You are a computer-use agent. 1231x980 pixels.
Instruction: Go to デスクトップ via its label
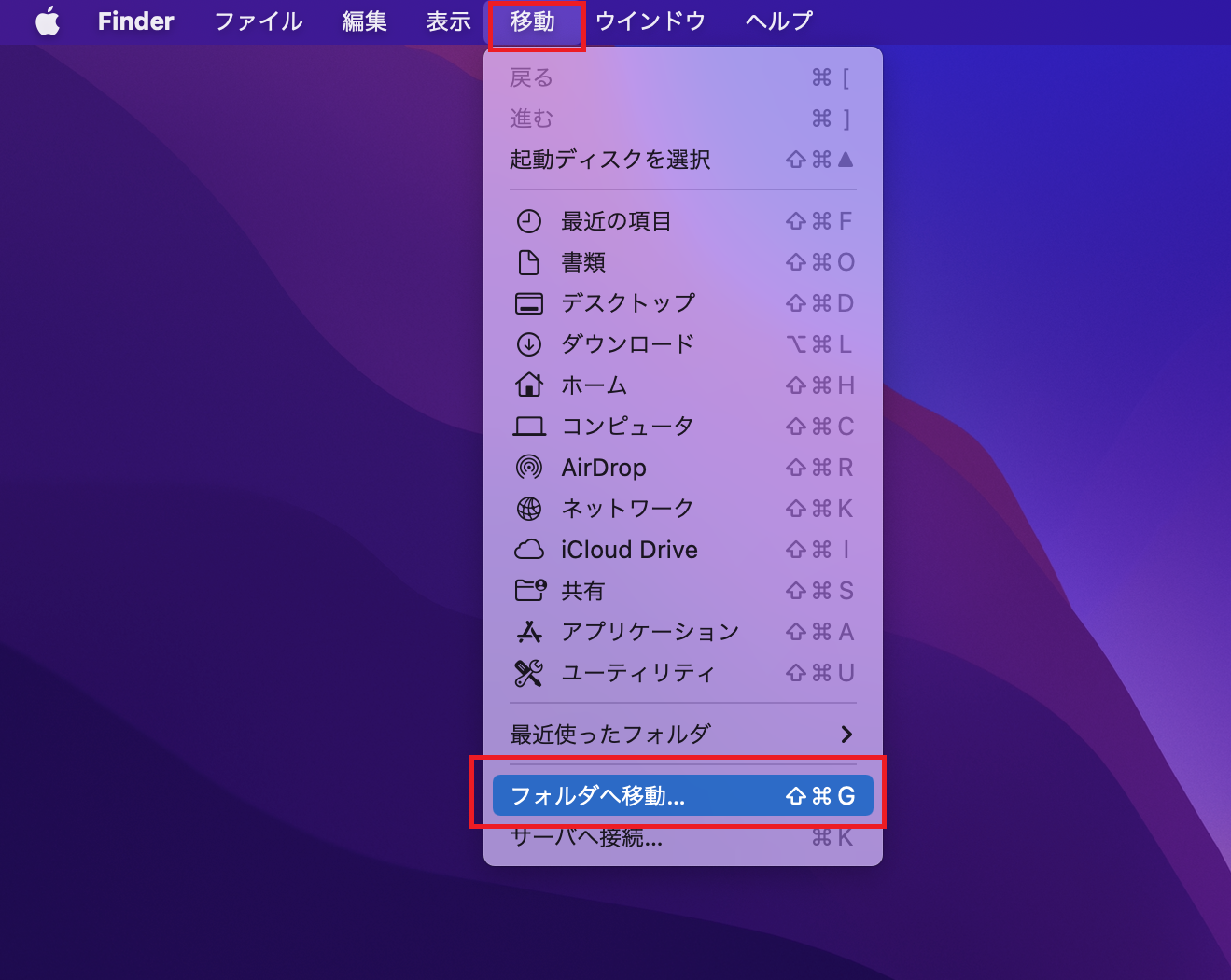pyautogui.click(x=628, y=303)
